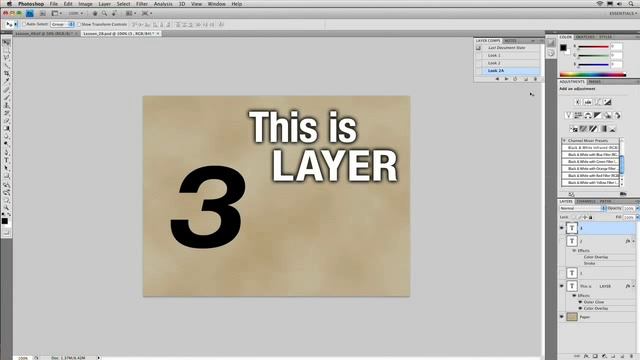The image size is (640, 360).
Task: Add a Gradient Map adjustment
Action: click(603, 129)
